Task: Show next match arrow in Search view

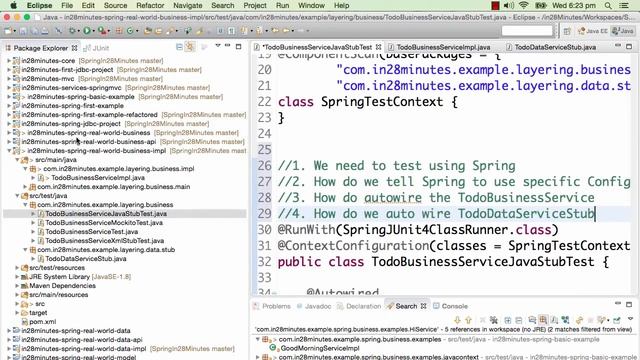Action: pos(458,320)
